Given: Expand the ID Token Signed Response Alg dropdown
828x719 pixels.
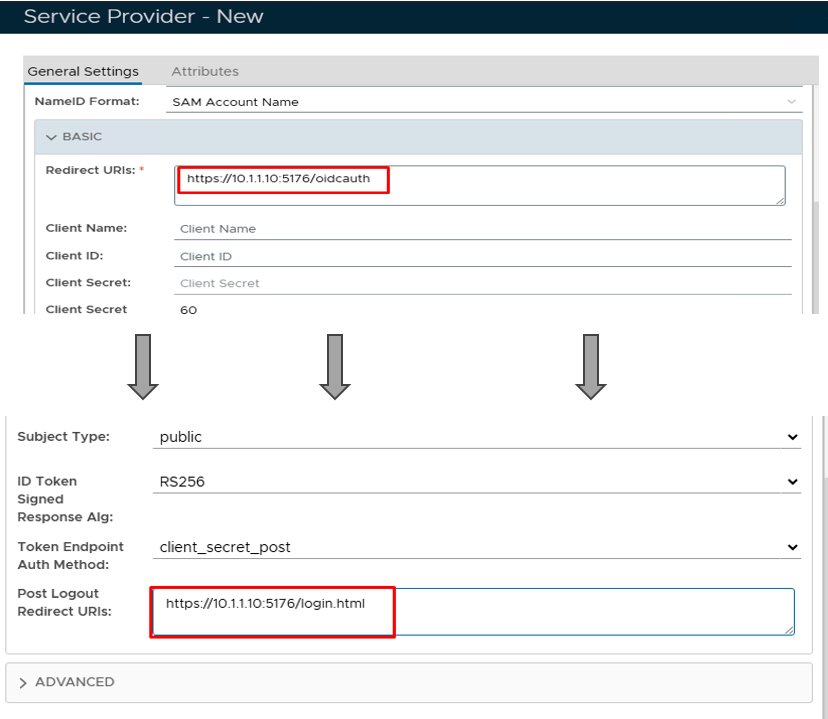Looking at the screenshot, I should click(x=479, y=482).
